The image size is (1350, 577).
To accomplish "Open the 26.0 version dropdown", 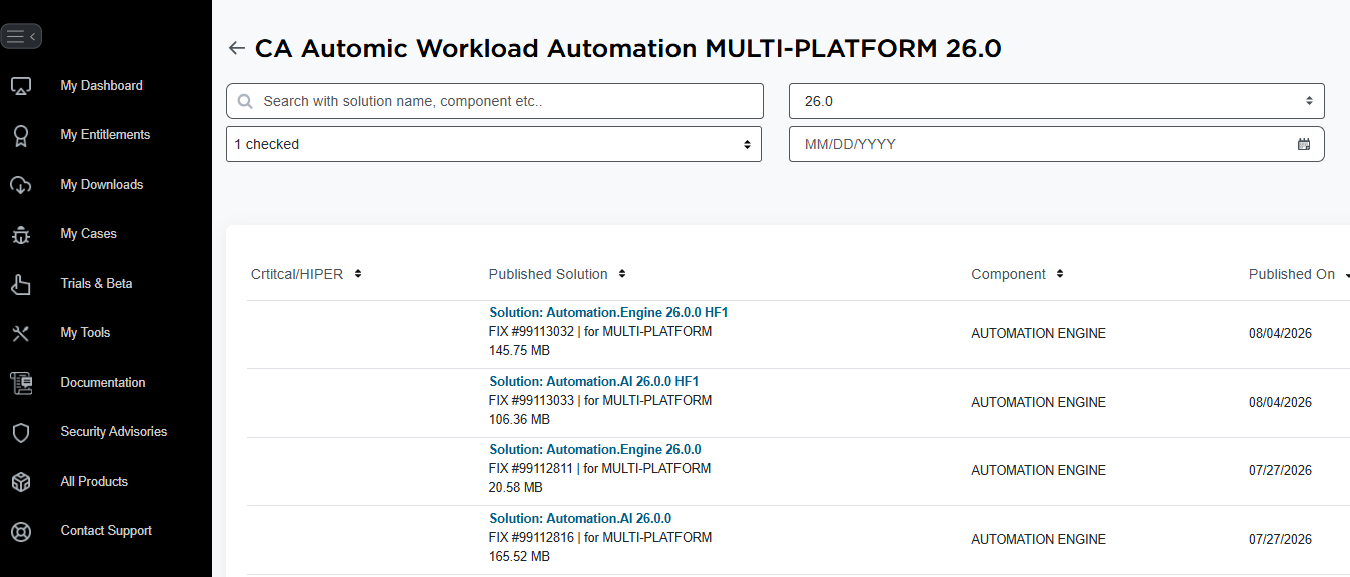I will (x=1057, y=101).
